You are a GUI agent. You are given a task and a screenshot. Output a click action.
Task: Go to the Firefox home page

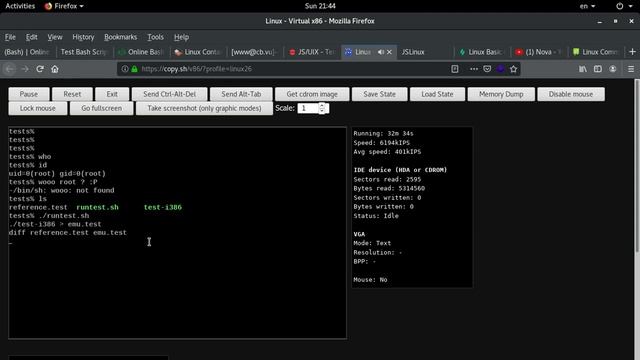point(55,69)
